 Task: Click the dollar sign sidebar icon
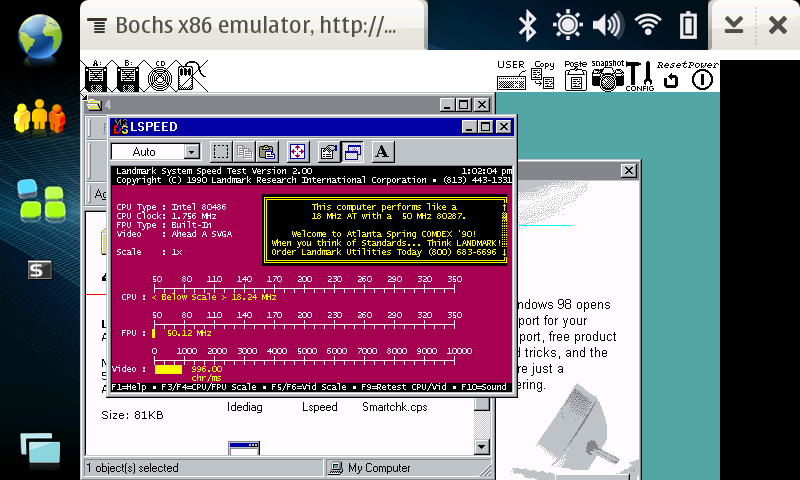[x=39, y=270]
